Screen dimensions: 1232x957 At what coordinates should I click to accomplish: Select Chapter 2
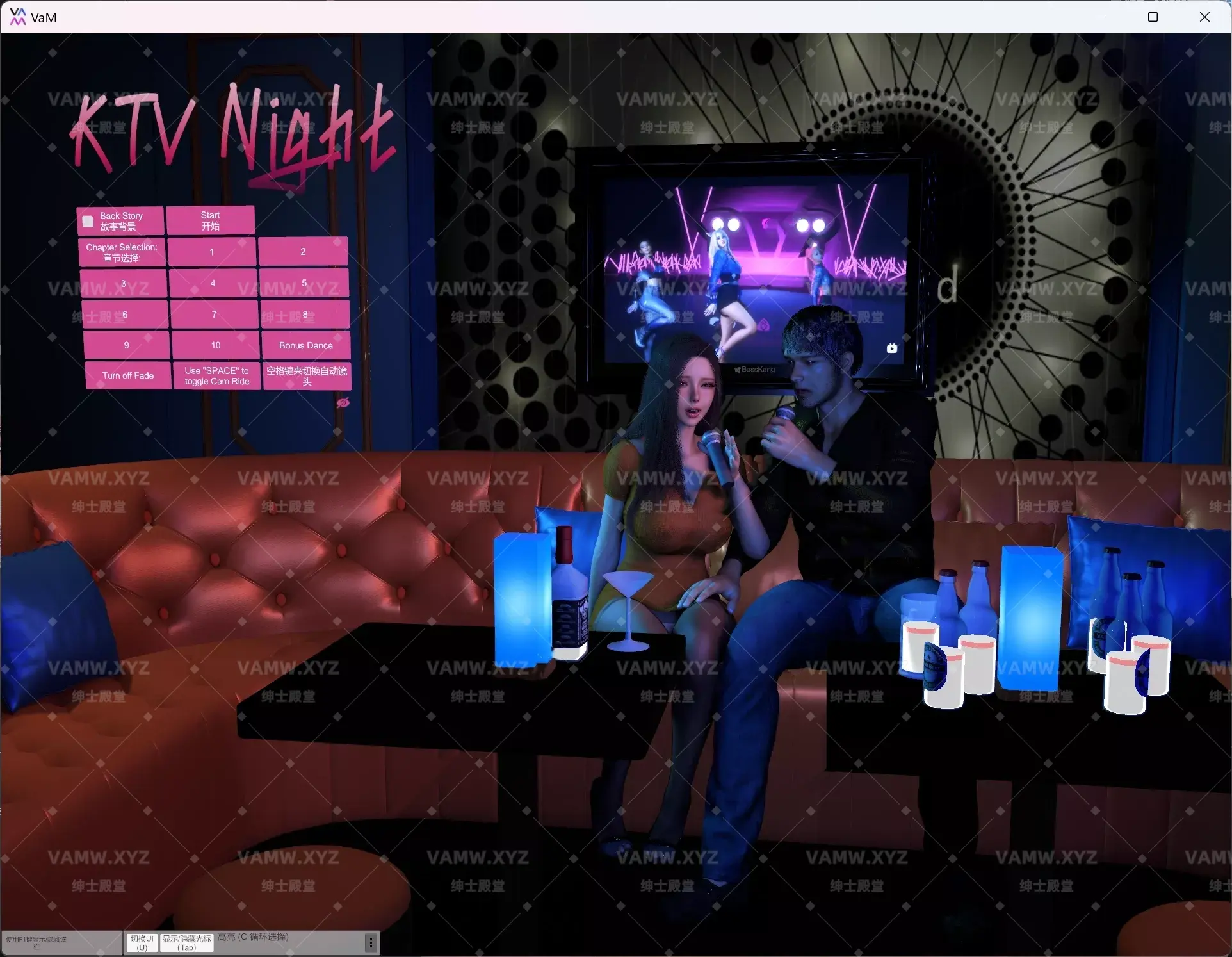(x=302, y=251)
